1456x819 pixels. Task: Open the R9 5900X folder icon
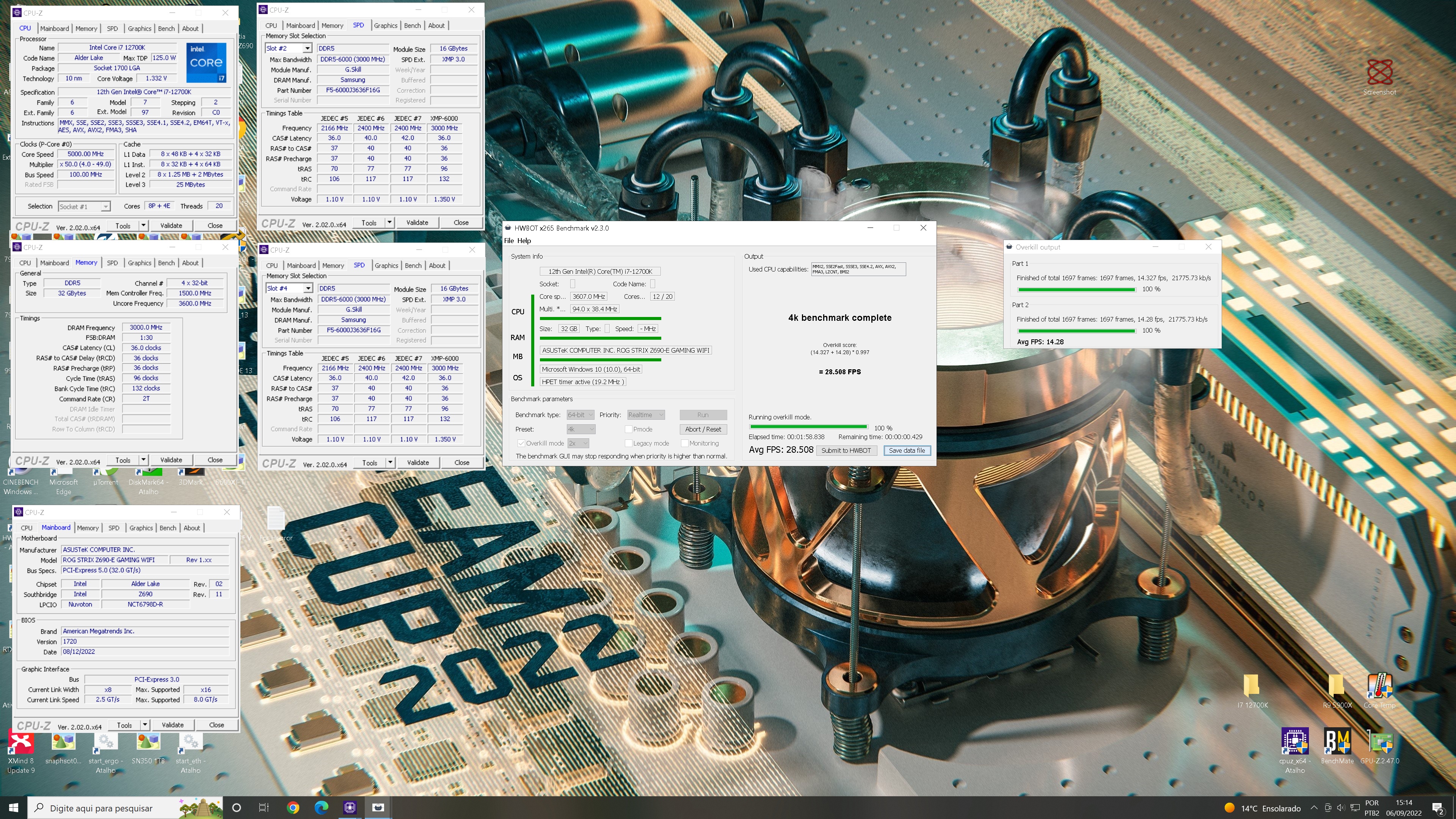tap(1337, 690)
